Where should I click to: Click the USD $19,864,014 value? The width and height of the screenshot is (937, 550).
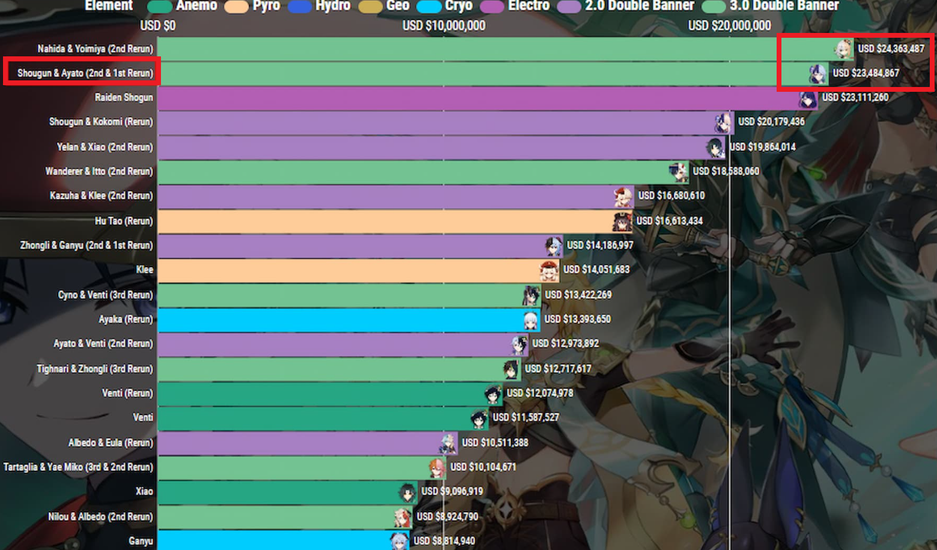[x=763, y=147]
